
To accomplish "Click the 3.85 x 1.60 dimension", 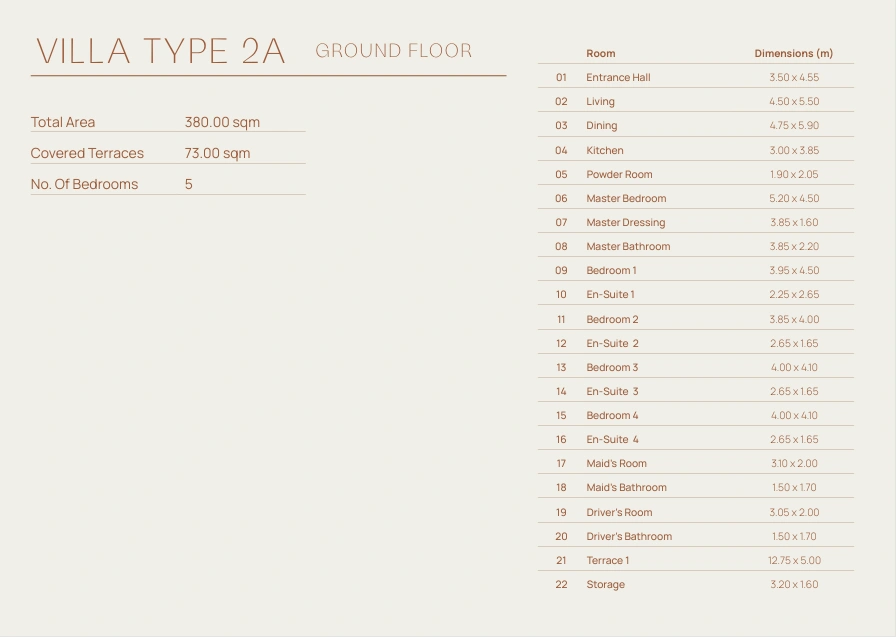I will coord(794,222).
